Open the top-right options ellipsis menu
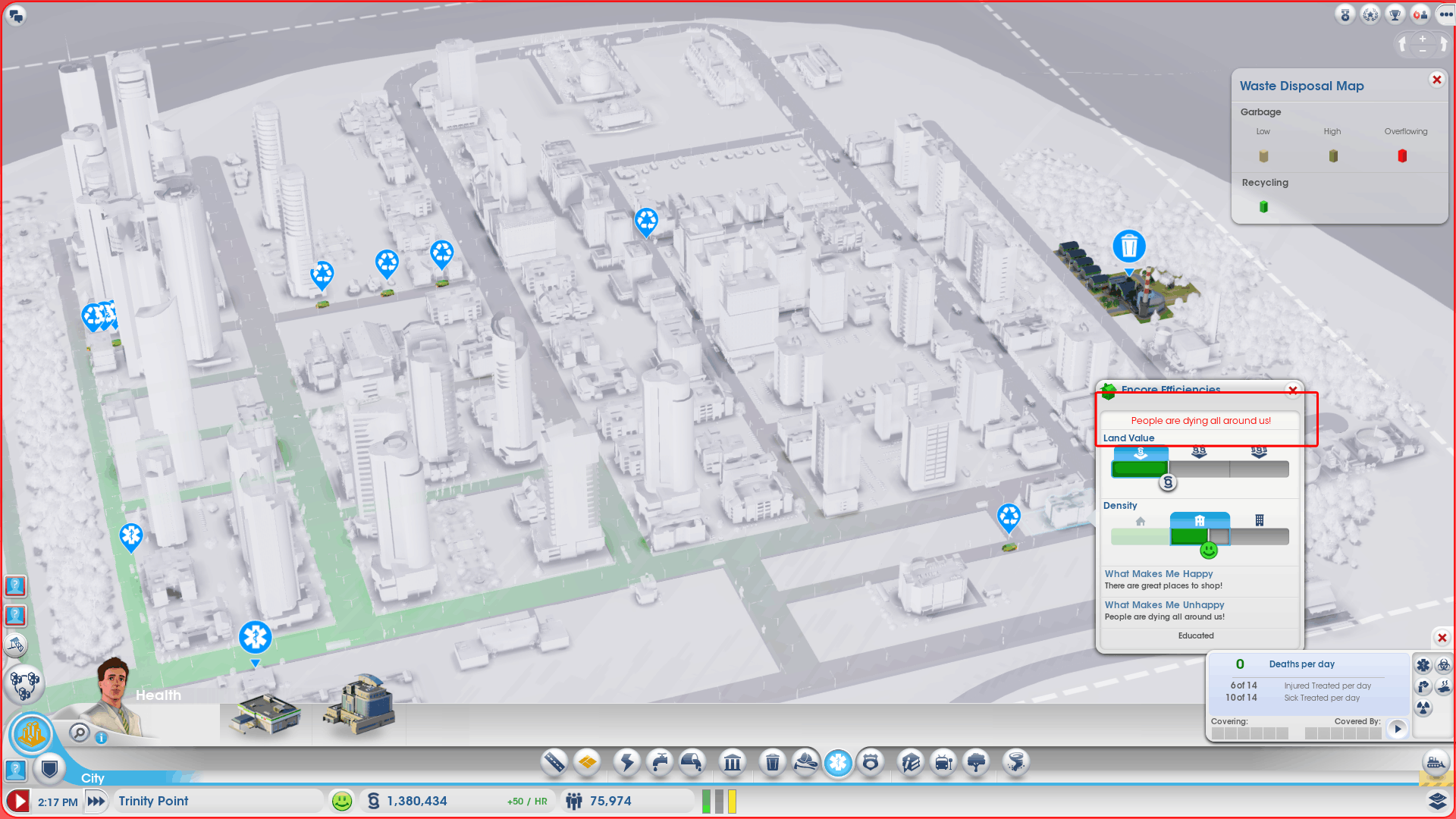This screenshot has height=819, width=1456. 1446,14
